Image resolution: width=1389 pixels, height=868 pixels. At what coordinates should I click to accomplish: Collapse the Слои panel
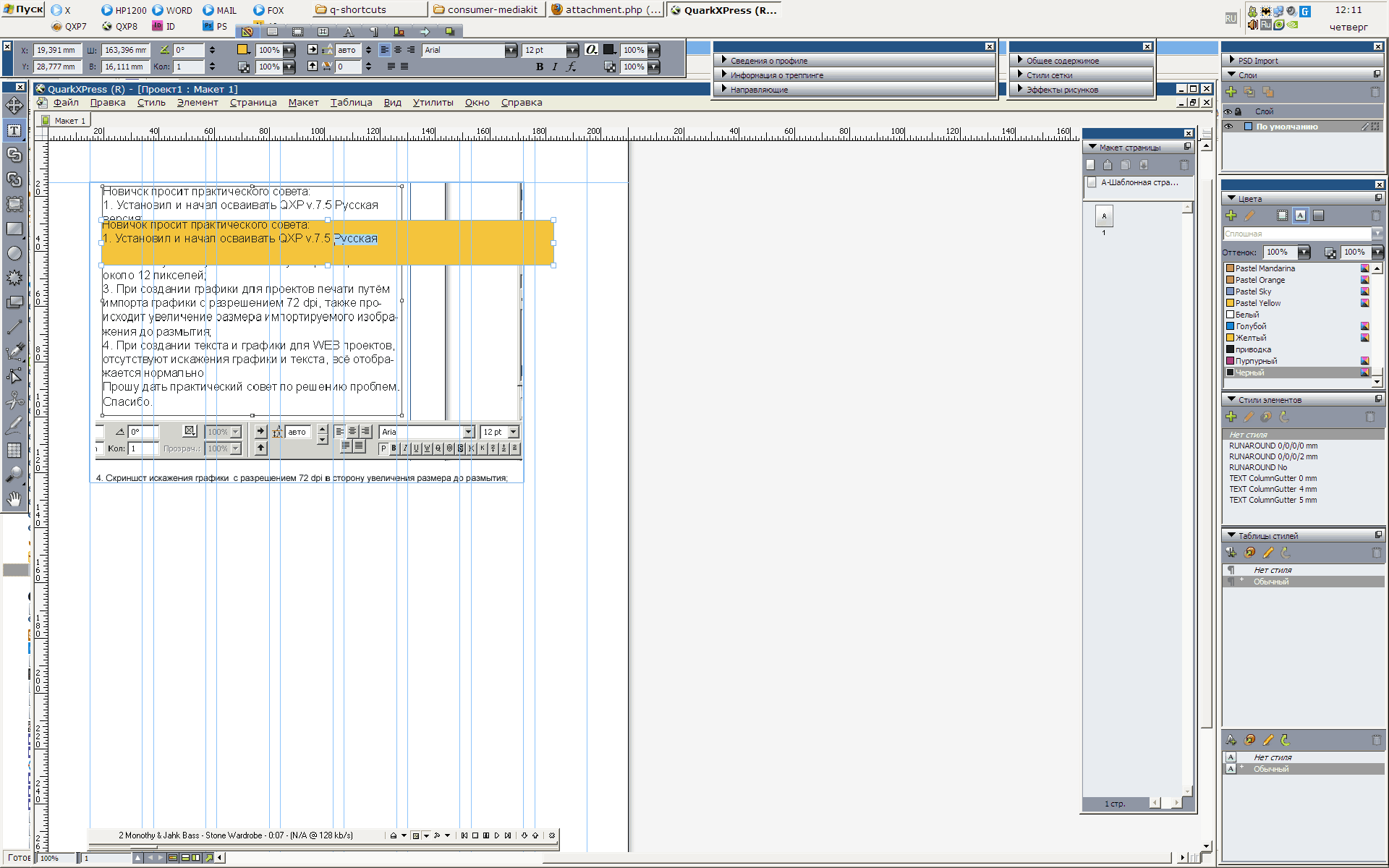coord(1232,75)
